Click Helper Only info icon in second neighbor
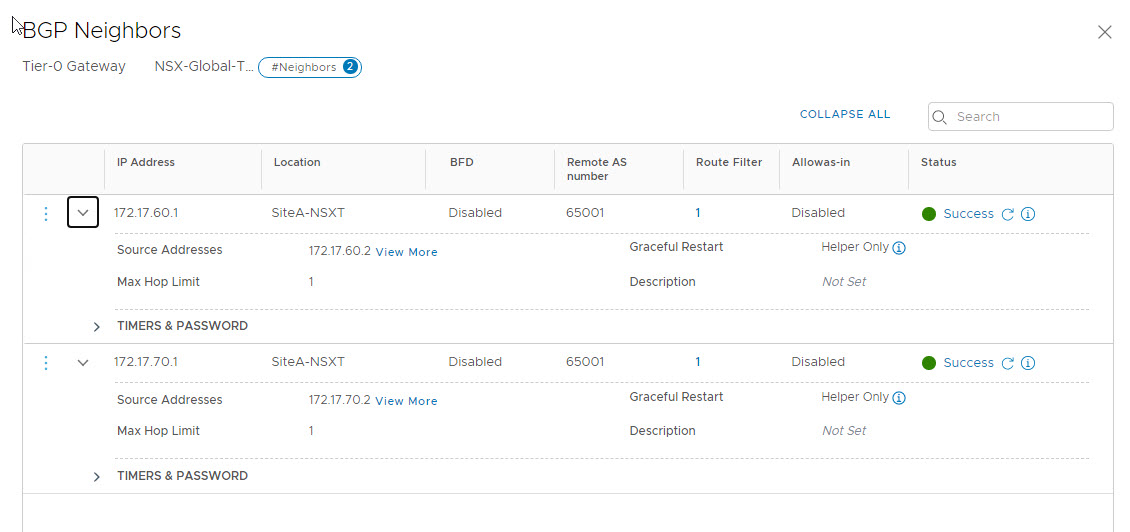The height and width of the screenshot is (532, 1130). (898, 398)
